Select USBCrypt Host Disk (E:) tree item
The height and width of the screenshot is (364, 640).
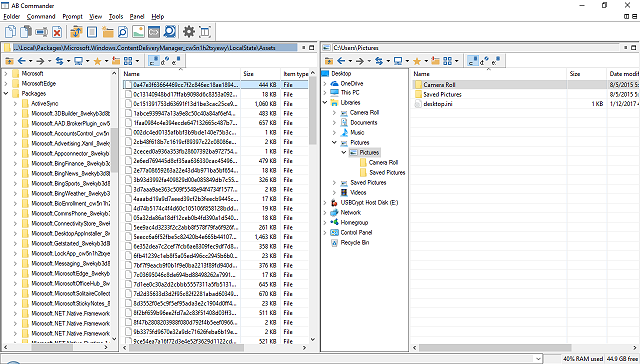[x=369, y=202]
